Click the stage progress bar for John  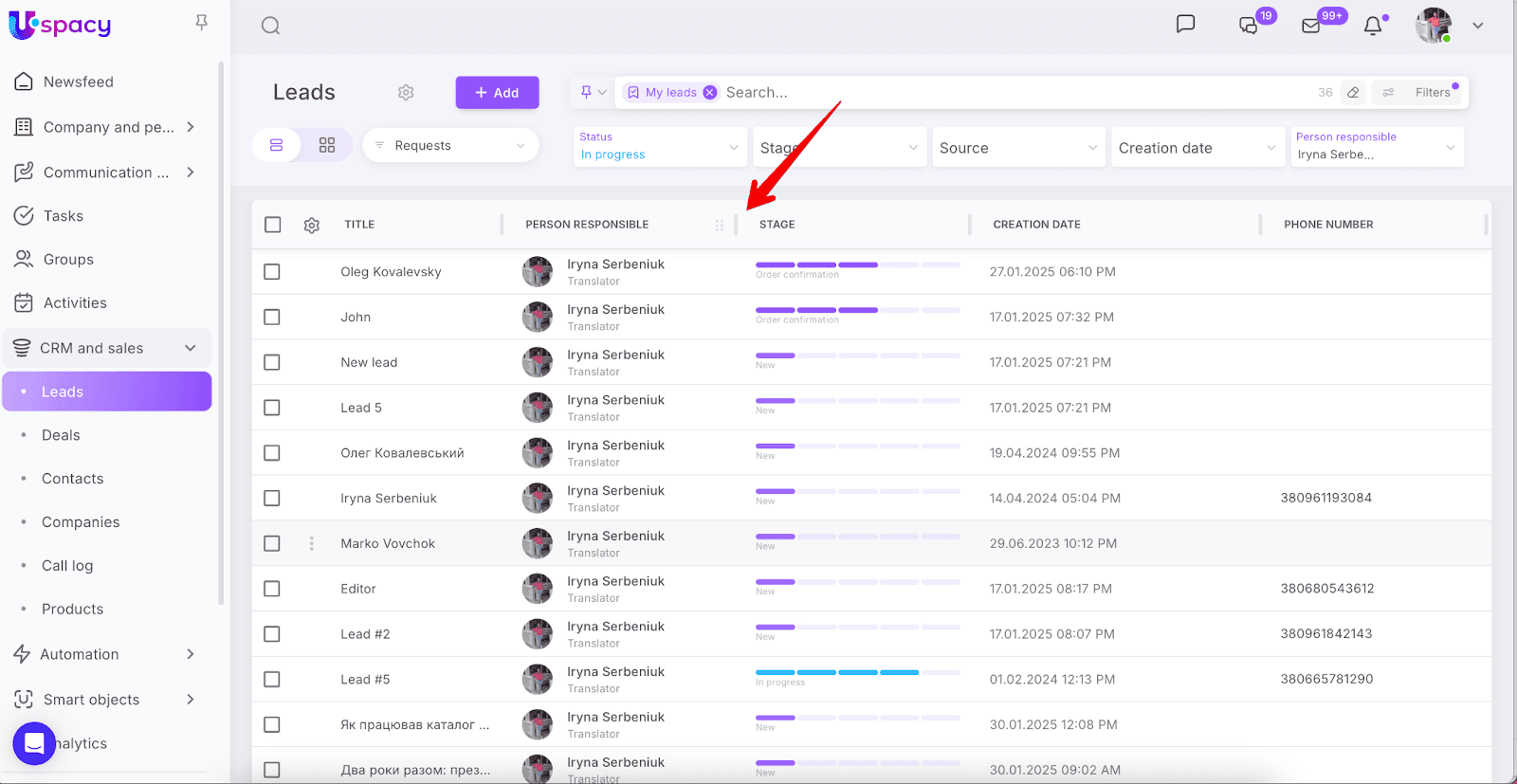click(857, 310)
